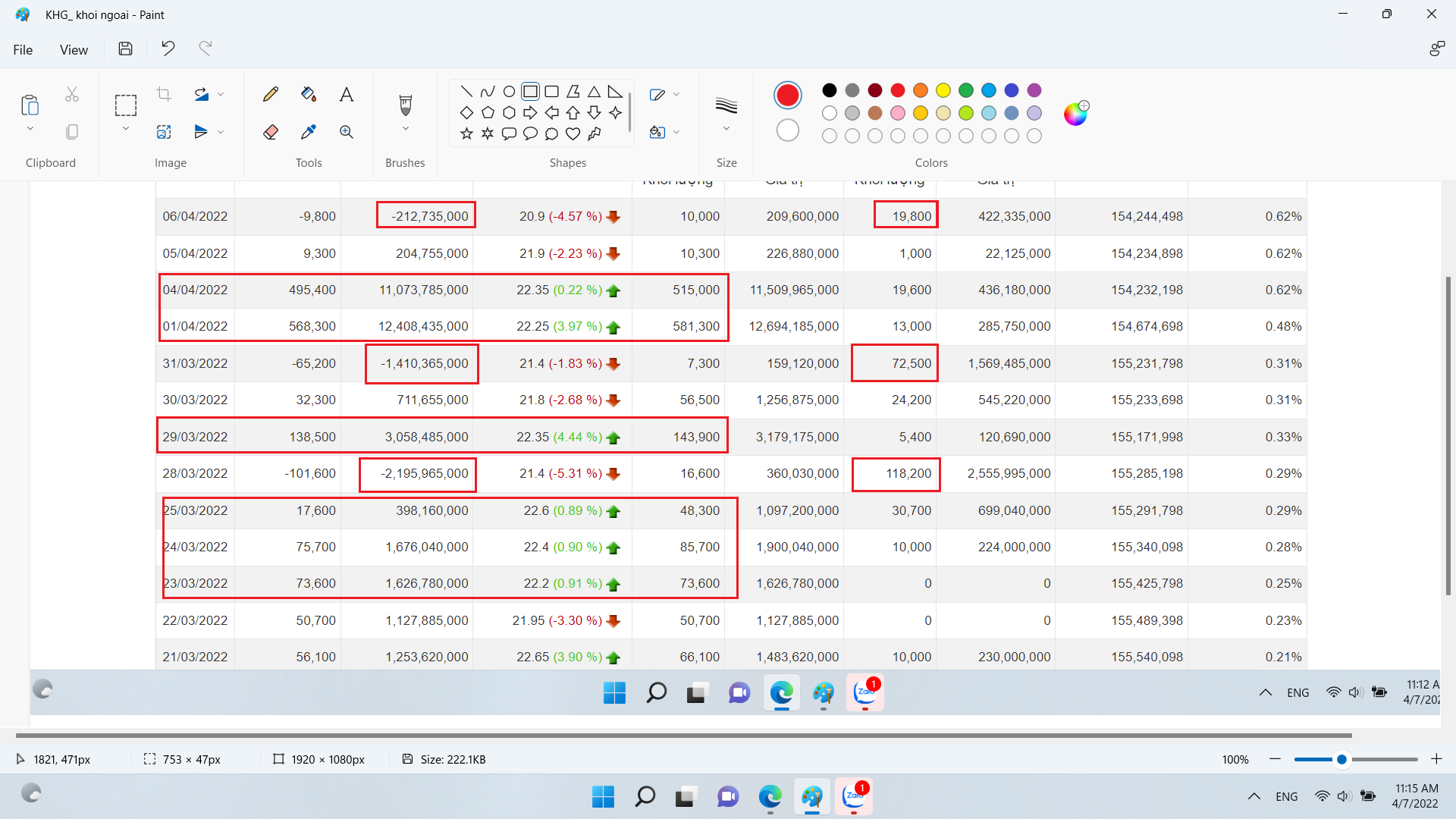Click the Copy icon

72,132
